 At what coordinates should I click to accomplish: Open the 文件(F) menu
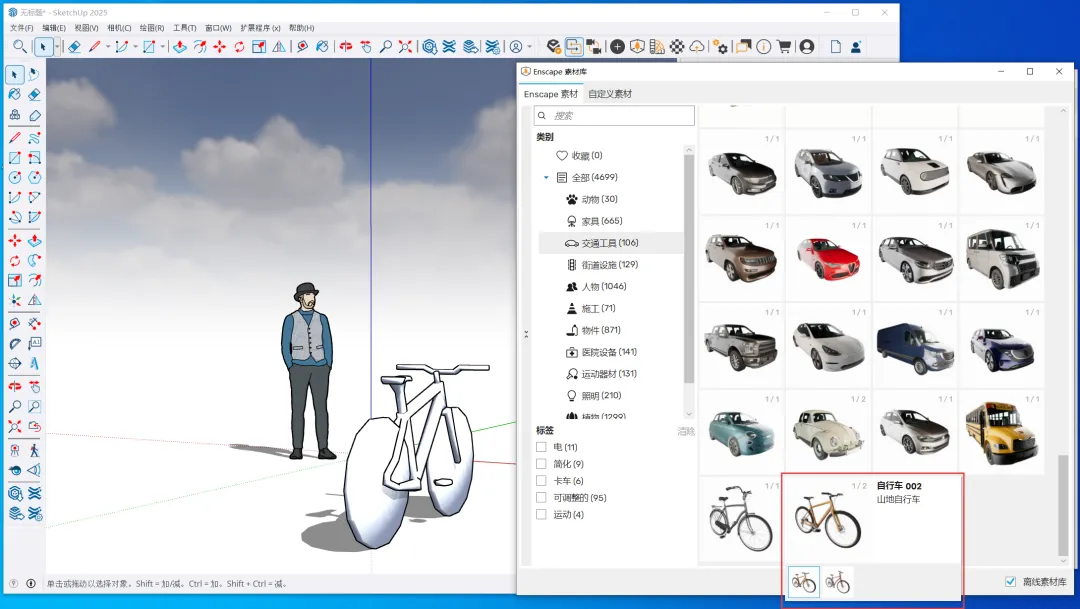pyautogui.click(x=21, y=28)
